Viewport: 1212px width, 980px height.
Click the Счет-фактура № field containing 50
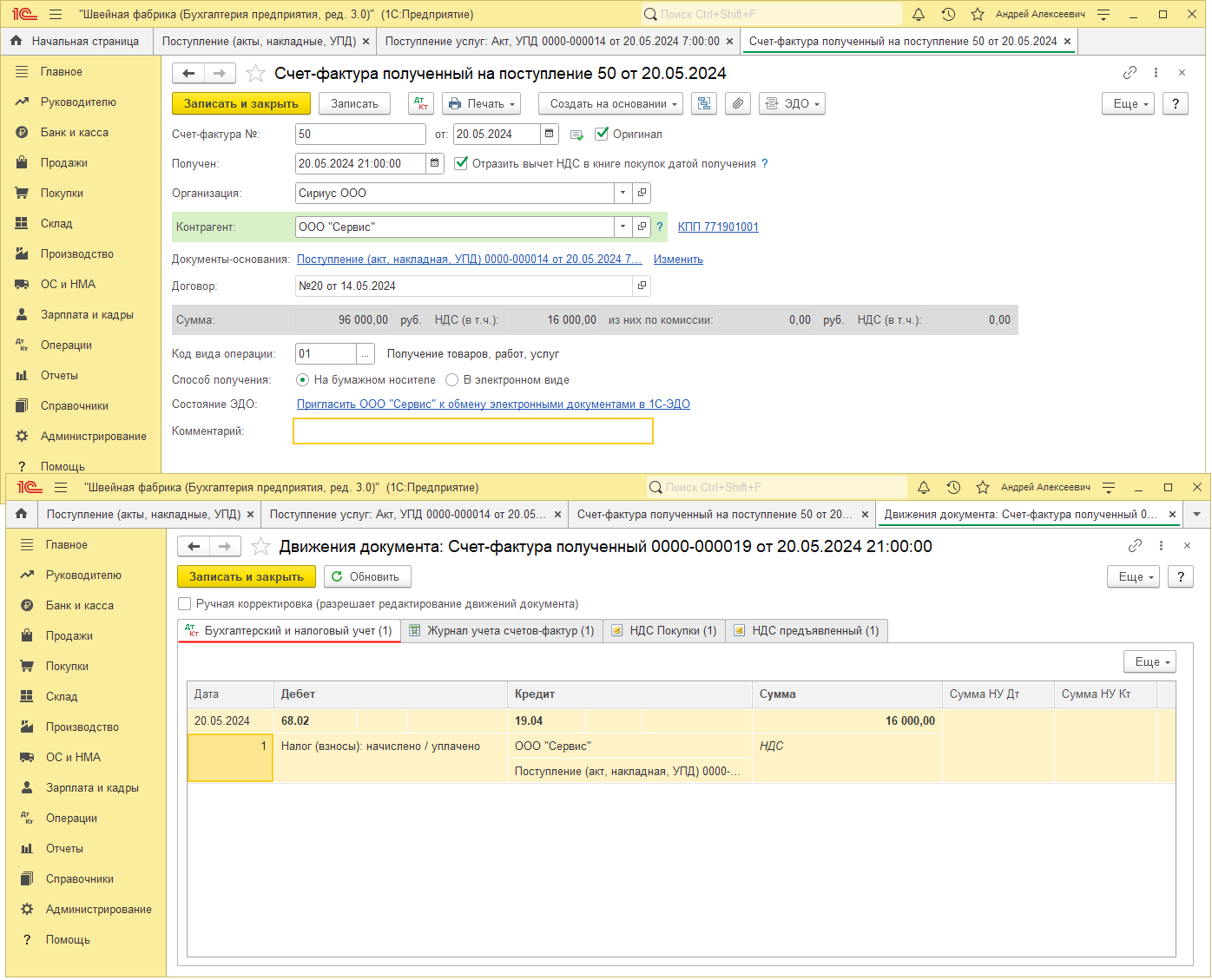click(360, 134)
